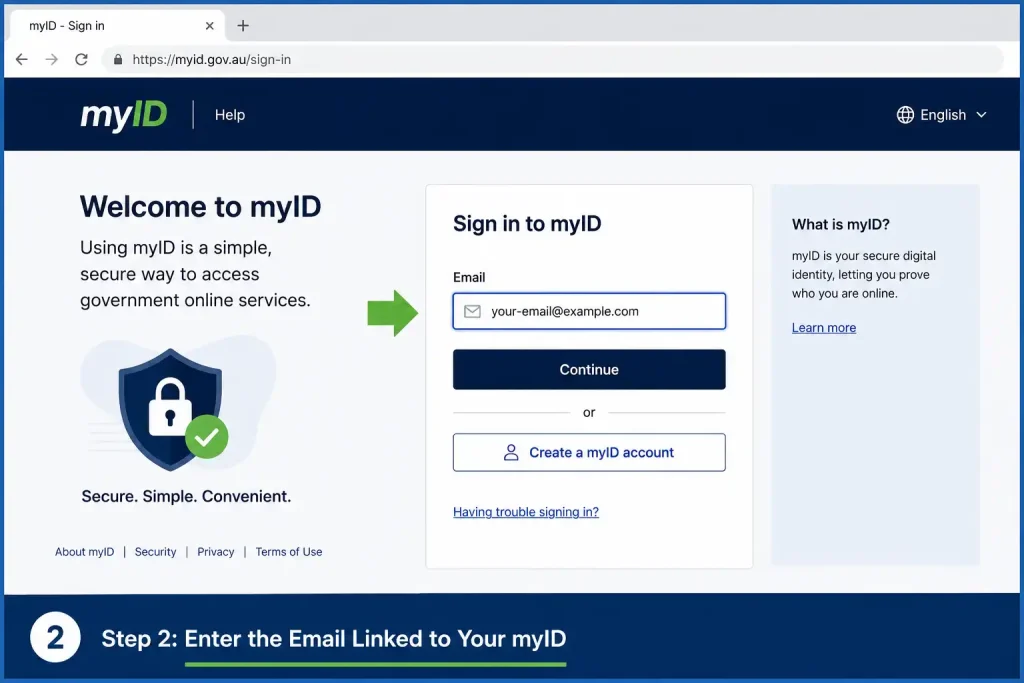The height and width of the screenshot is (683, 1024).
Task: Reload the page with refresh icon
Action: click(82, 59)
